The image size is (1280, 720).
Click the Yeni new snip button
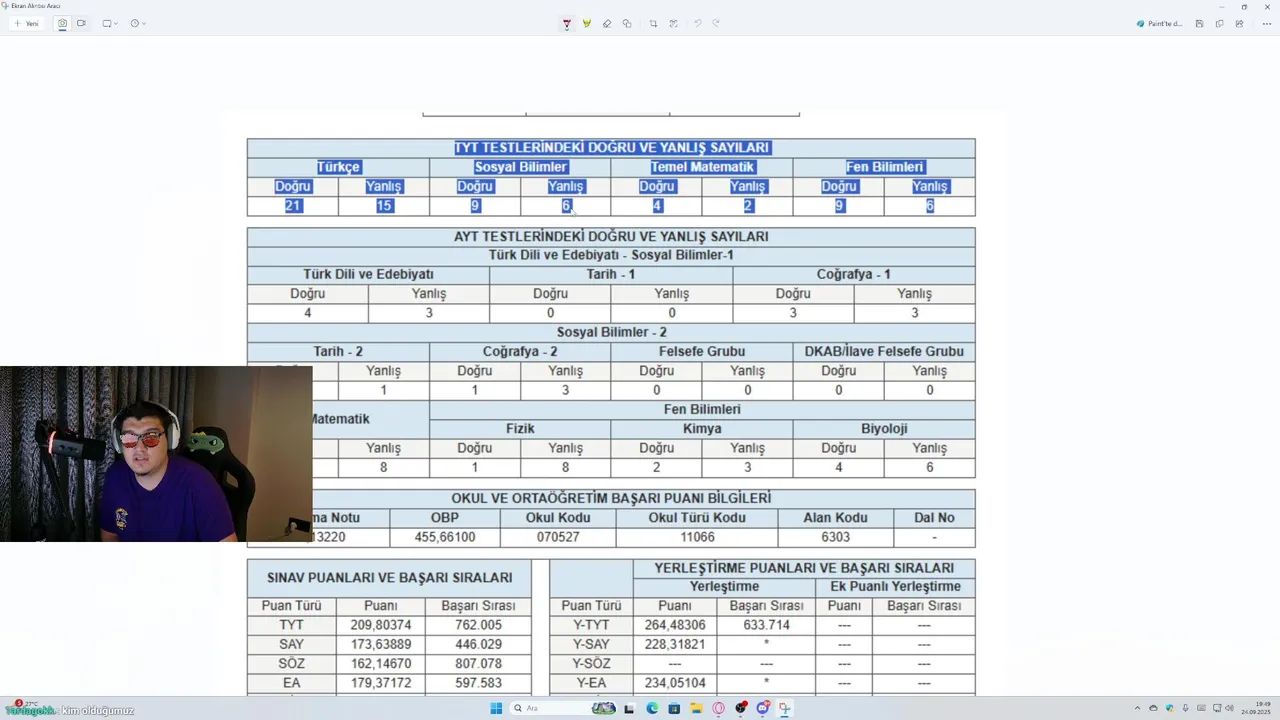click(x=26, y=23)
